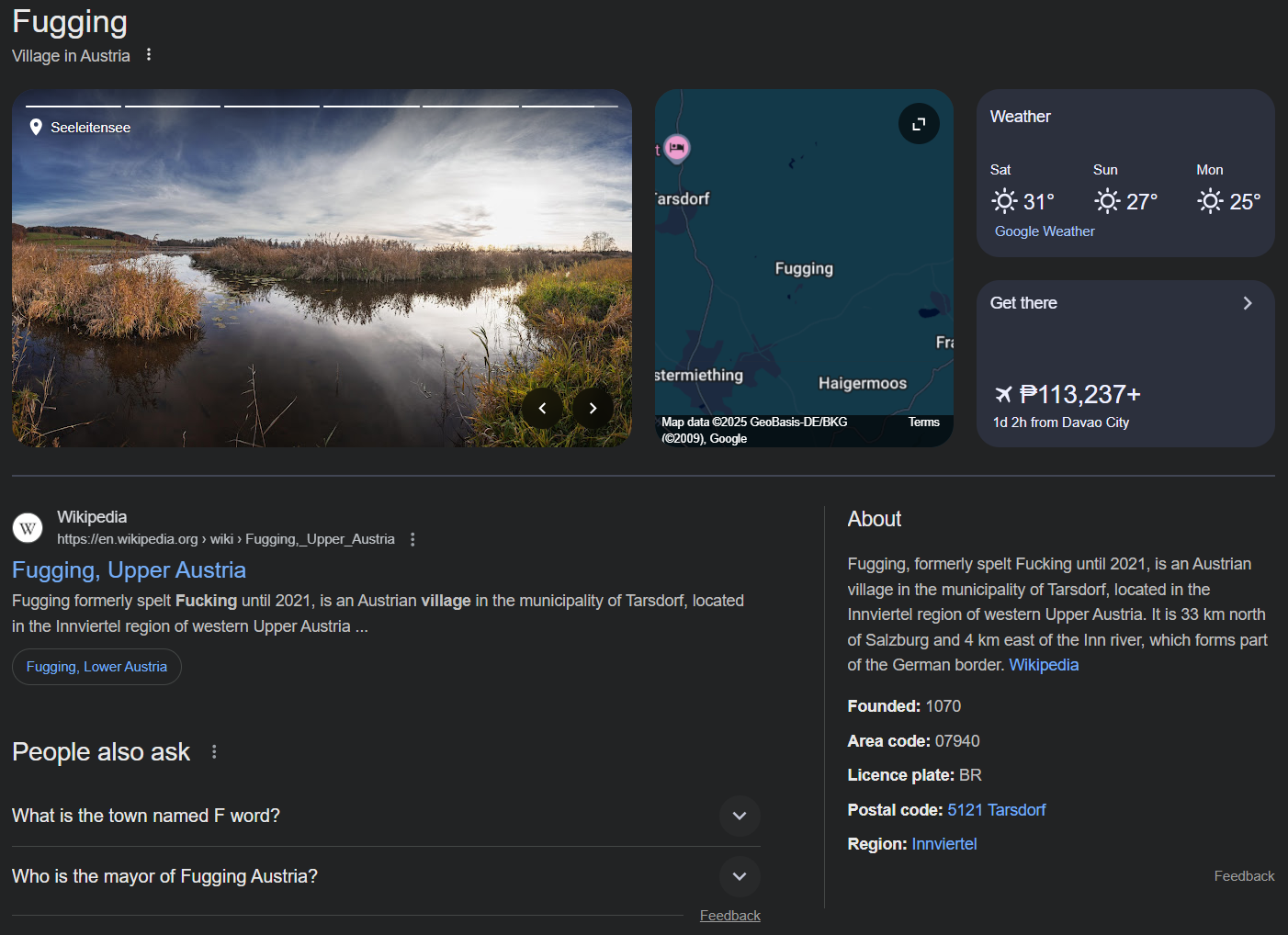Show previous photo in image carousel
The image size is (1288, 935).
click(542, 408)
